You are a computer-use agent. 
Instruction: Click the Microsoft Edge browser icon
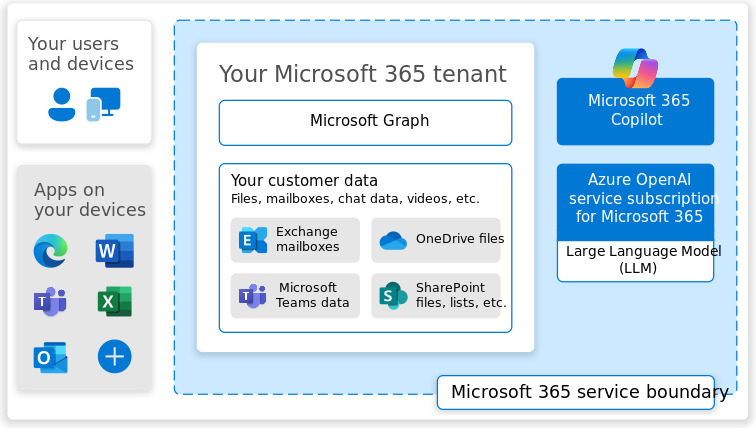[x=50, y=250]
